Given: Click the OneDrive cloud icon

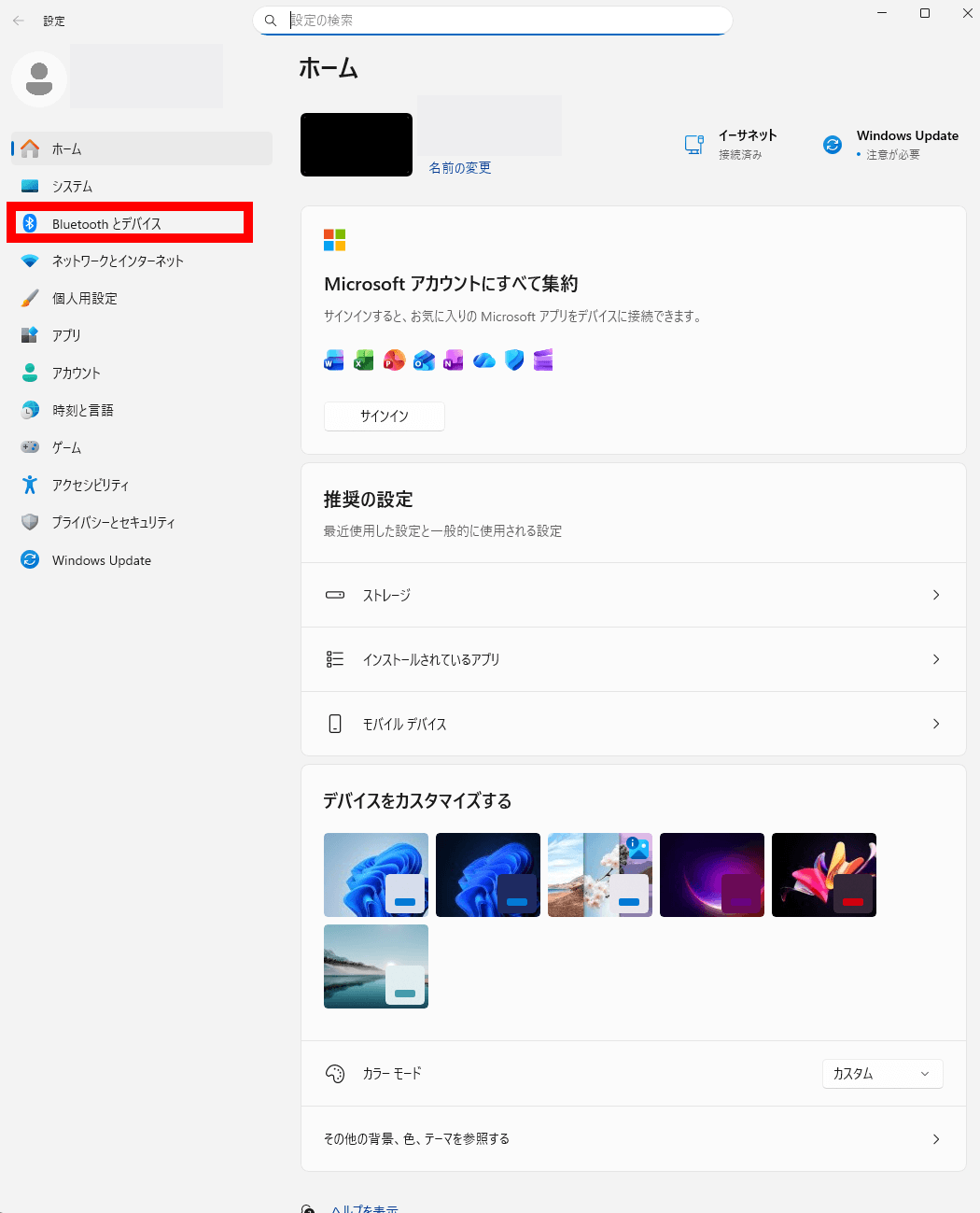Looking at the screenshot, I should (x=483, y=360).
